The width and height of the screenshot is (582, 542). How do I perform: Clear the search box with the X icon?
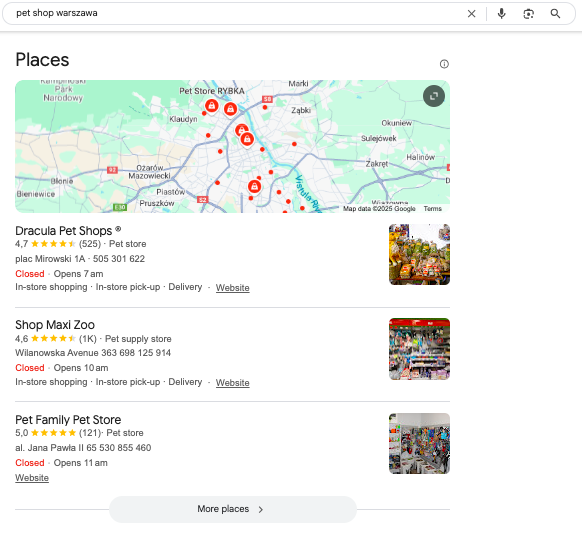pyautogui.click(x=471, y=14)
